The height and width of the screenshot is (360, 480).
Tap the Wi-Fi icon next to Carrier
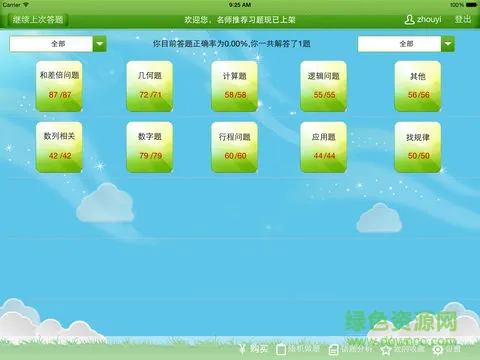click(x=26, y=5)
